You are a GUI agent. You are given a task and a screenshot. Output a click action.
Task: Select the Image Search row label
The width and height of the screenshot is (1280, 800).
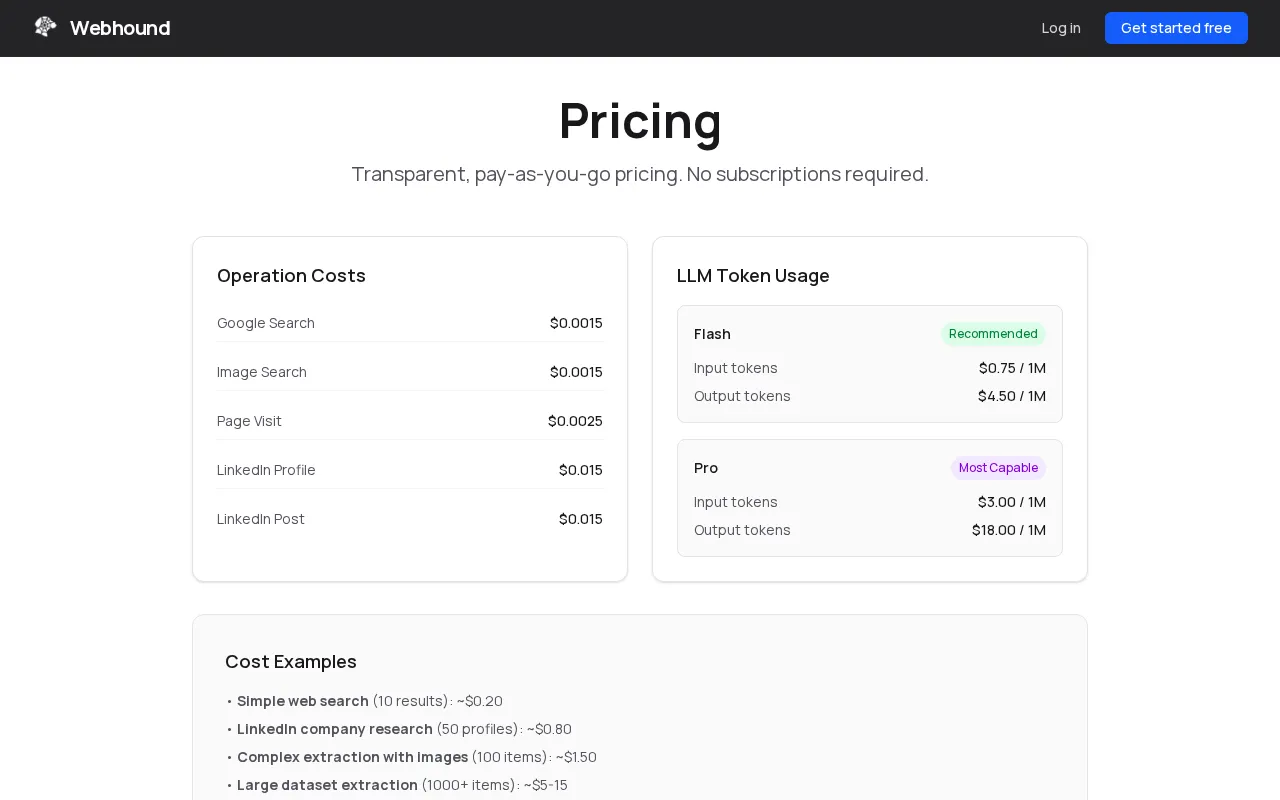click(x=262, y=372)
